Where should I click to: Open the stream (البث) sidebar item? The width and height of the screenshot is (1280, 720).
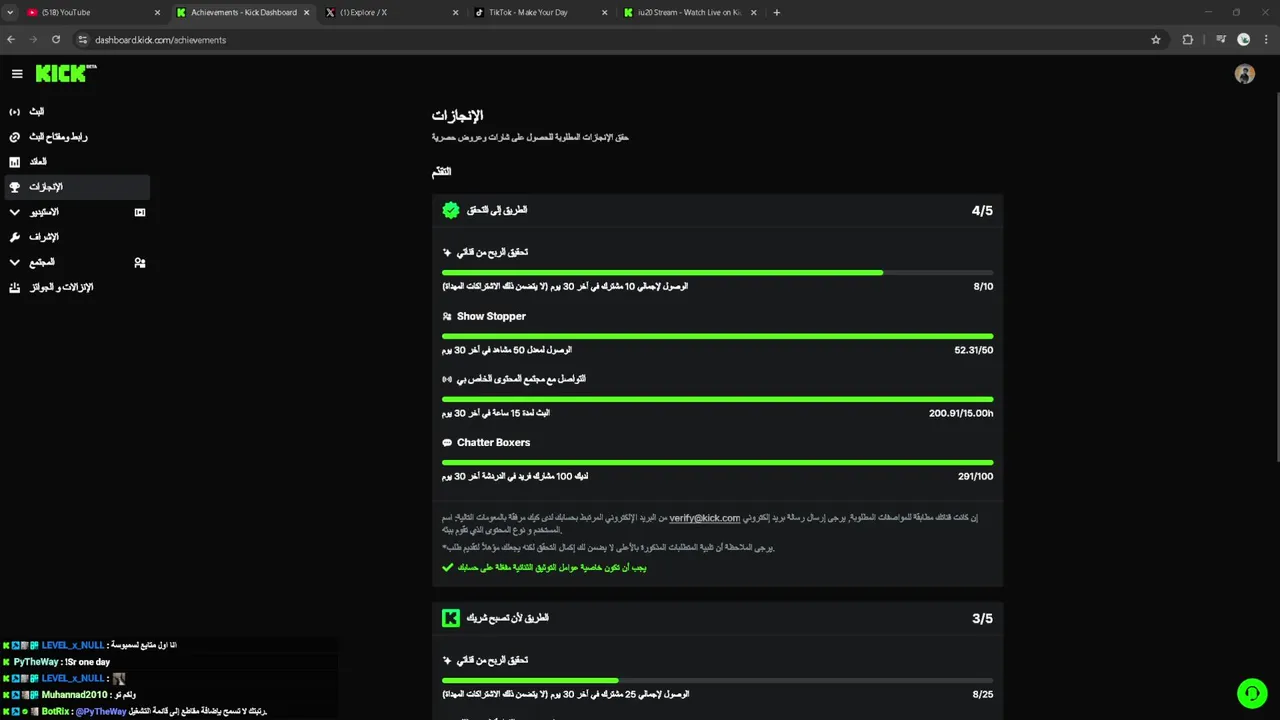click(x=36, y=111)
